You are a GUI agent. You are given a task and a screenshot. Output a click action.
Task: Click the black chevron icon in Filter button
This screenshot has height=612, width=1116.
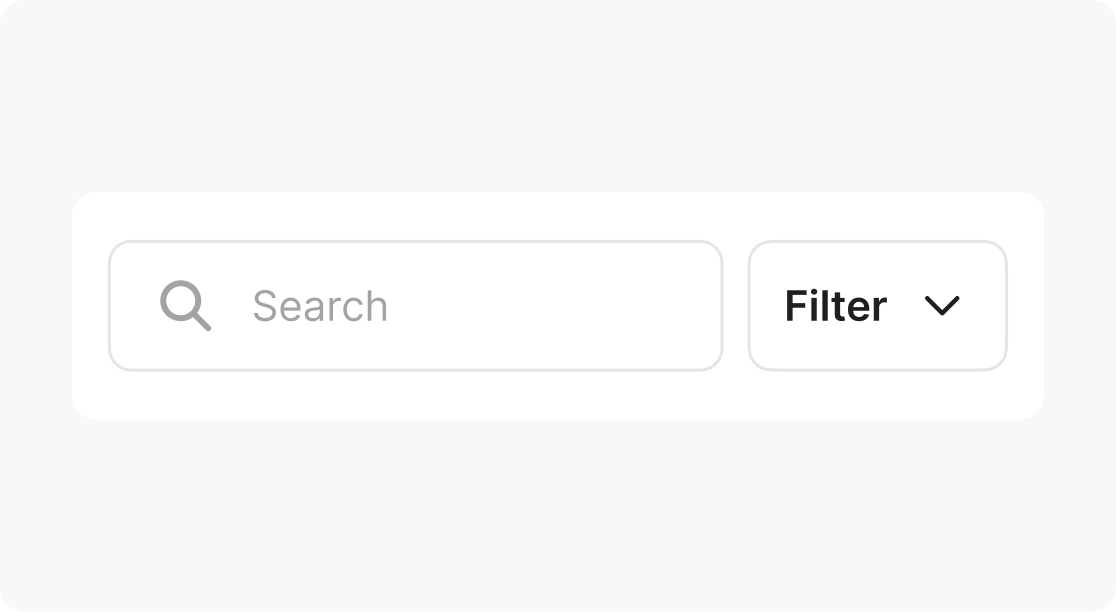click(942, 306)
